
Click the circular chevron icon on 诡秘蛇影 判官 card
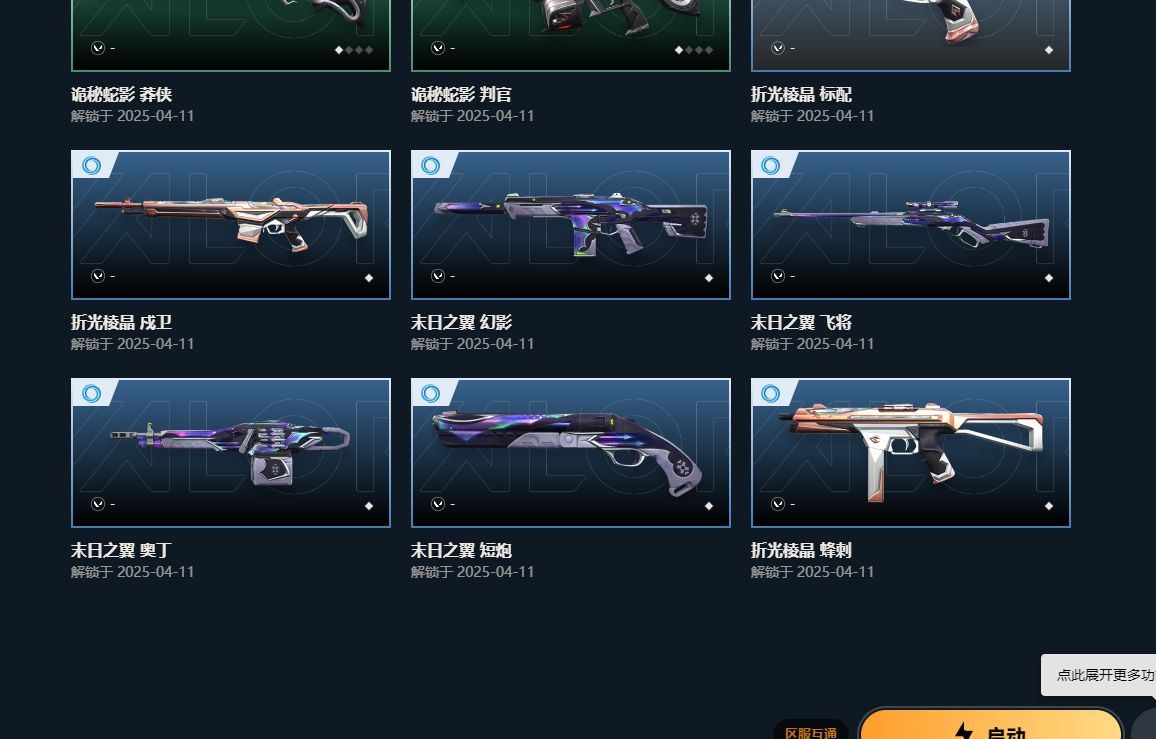pyautogui.click(x=438, y=48)
